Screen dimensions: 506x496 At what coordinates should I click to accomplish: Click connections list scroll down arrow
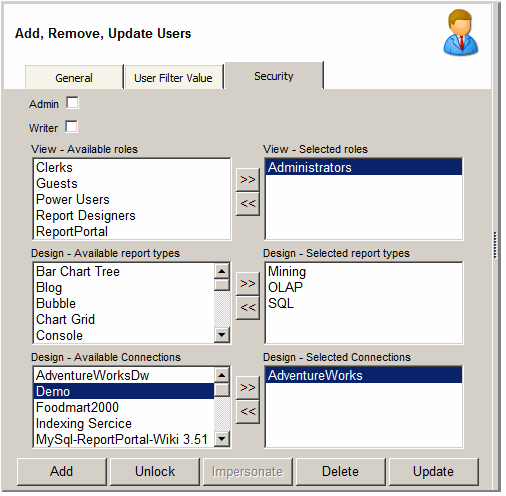coord(222,439)
